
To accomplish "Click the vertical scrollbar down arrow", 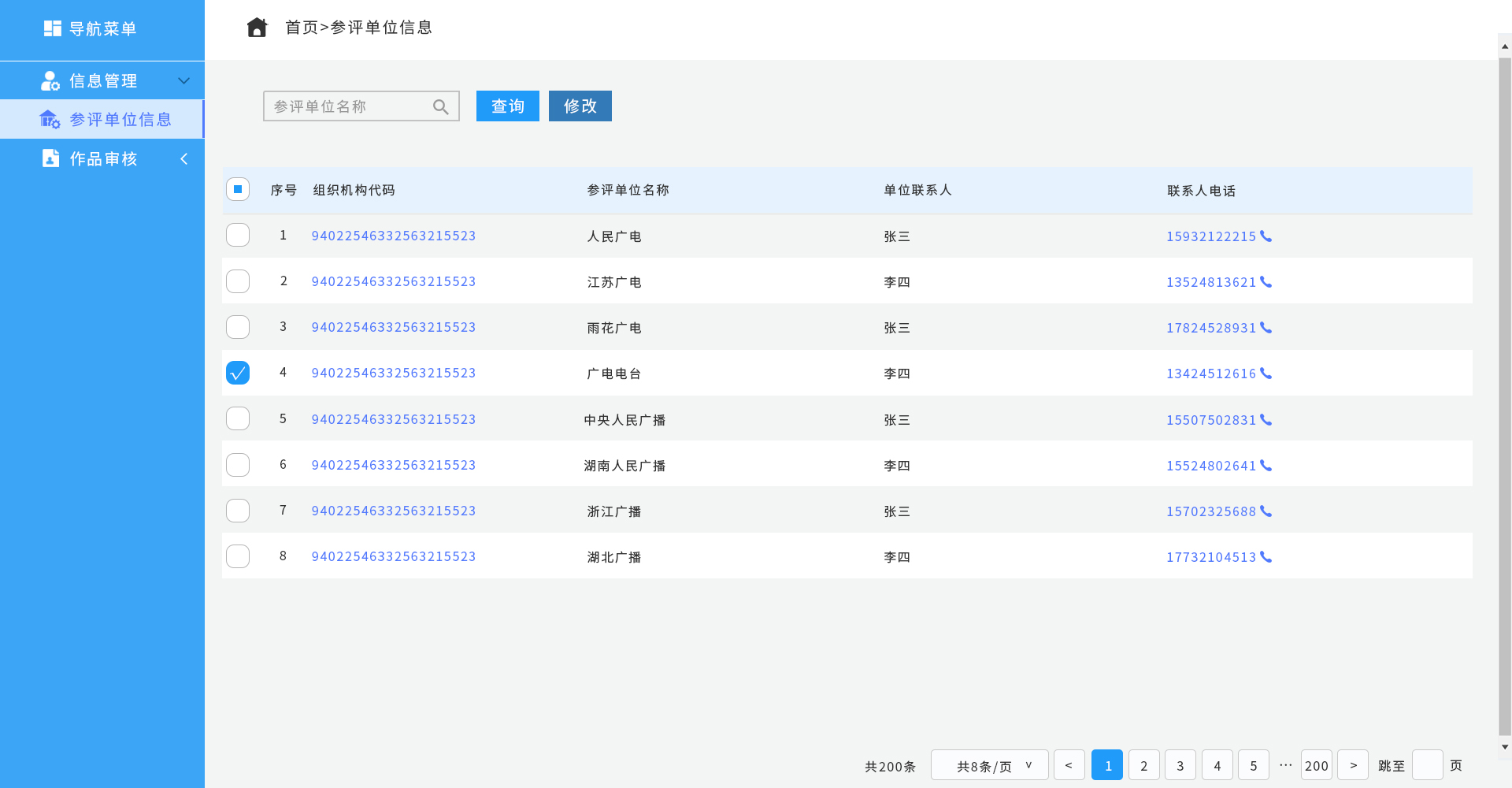I will [1505, 747].
